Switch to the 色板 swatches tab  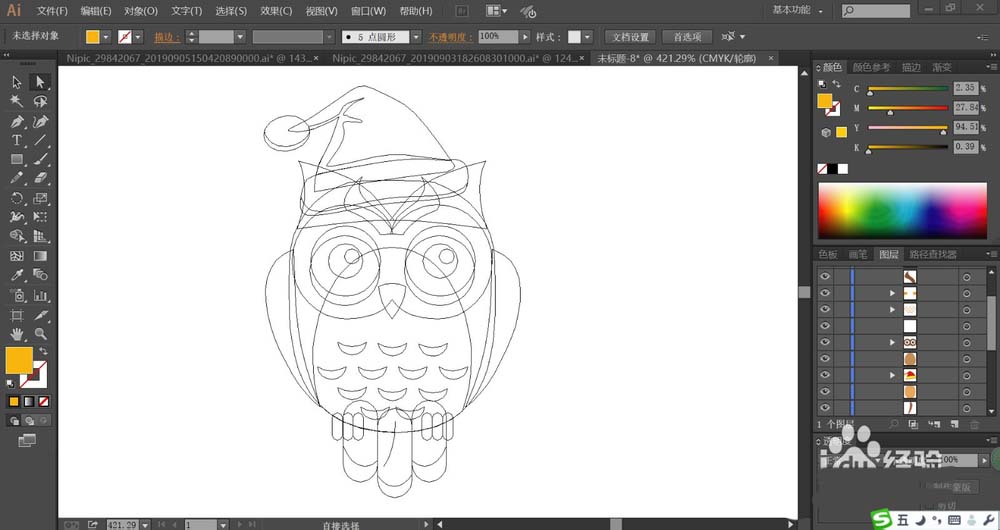tap(828, 254)
